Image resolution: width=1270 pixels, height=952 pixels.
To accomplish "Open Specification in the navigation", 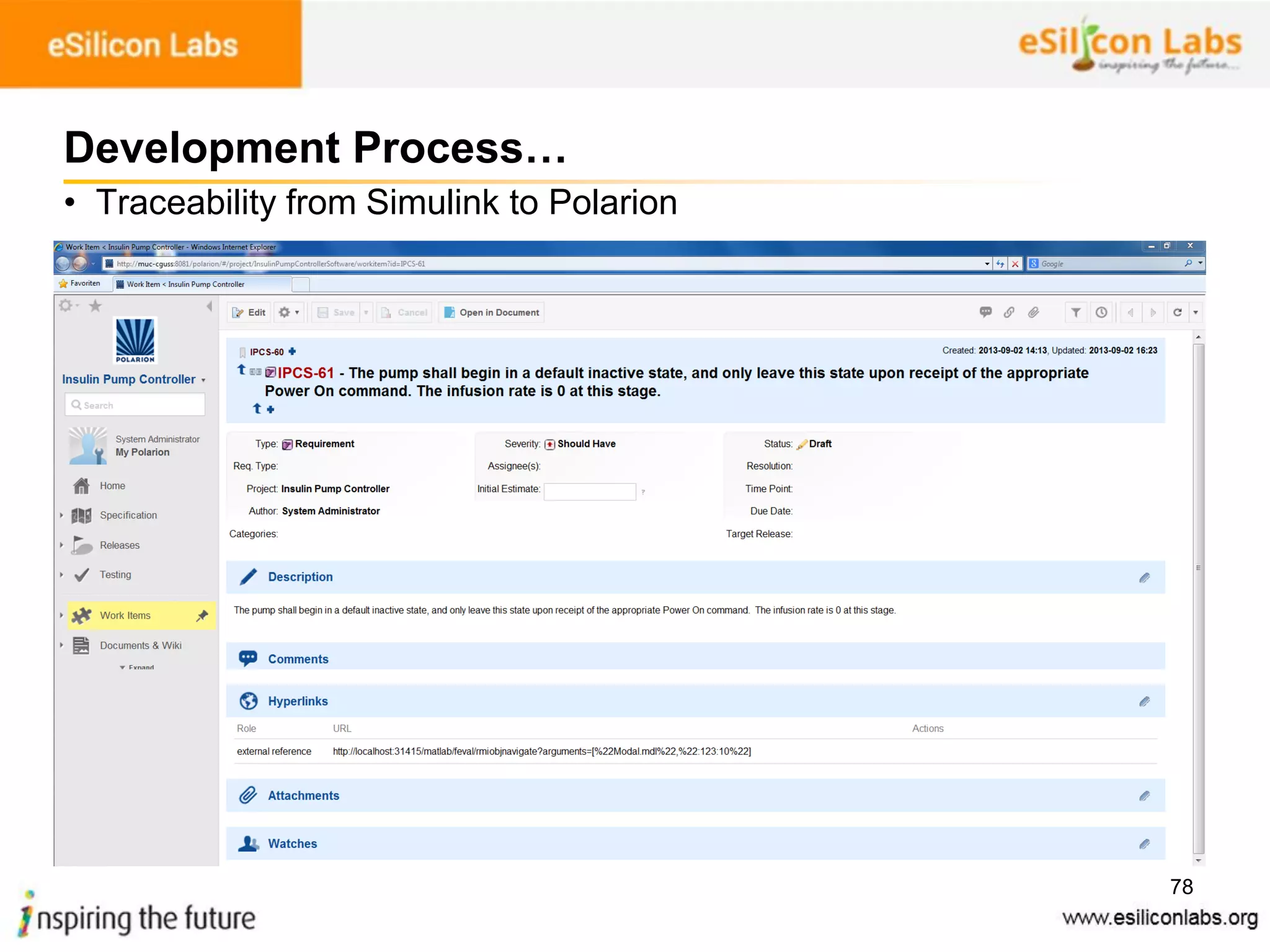I will coord(128,515).
